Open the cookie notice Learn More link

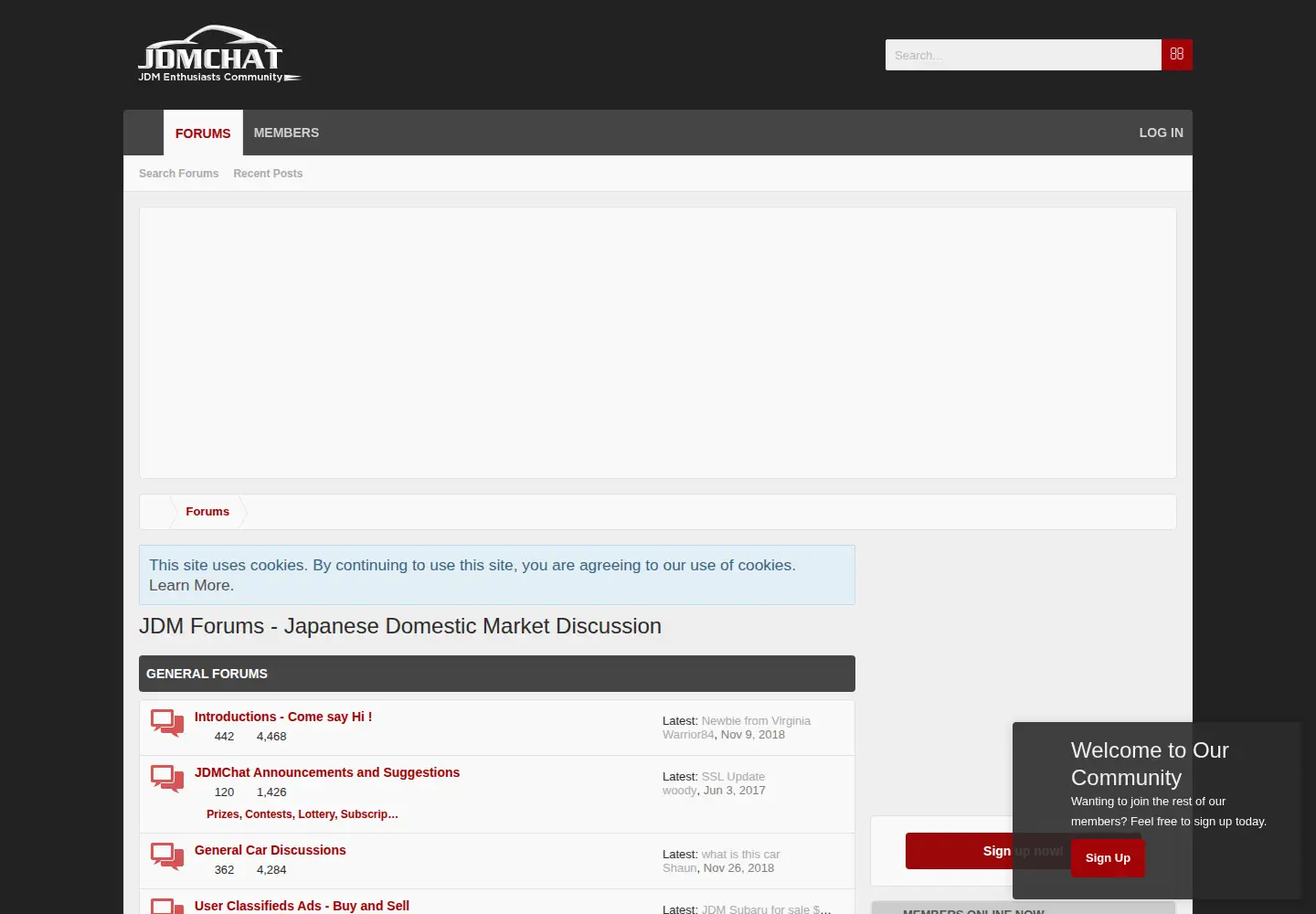pyautogui.click(x=191, y=586)
